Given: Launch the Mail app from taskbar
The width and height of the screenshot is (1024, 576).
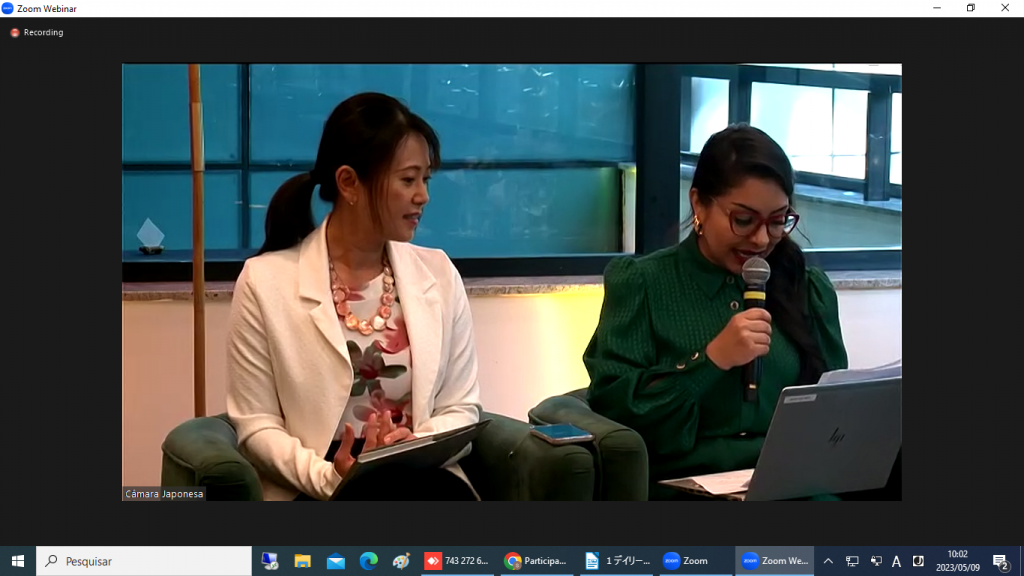Looking at the screenshot, I should click(335, 561).
